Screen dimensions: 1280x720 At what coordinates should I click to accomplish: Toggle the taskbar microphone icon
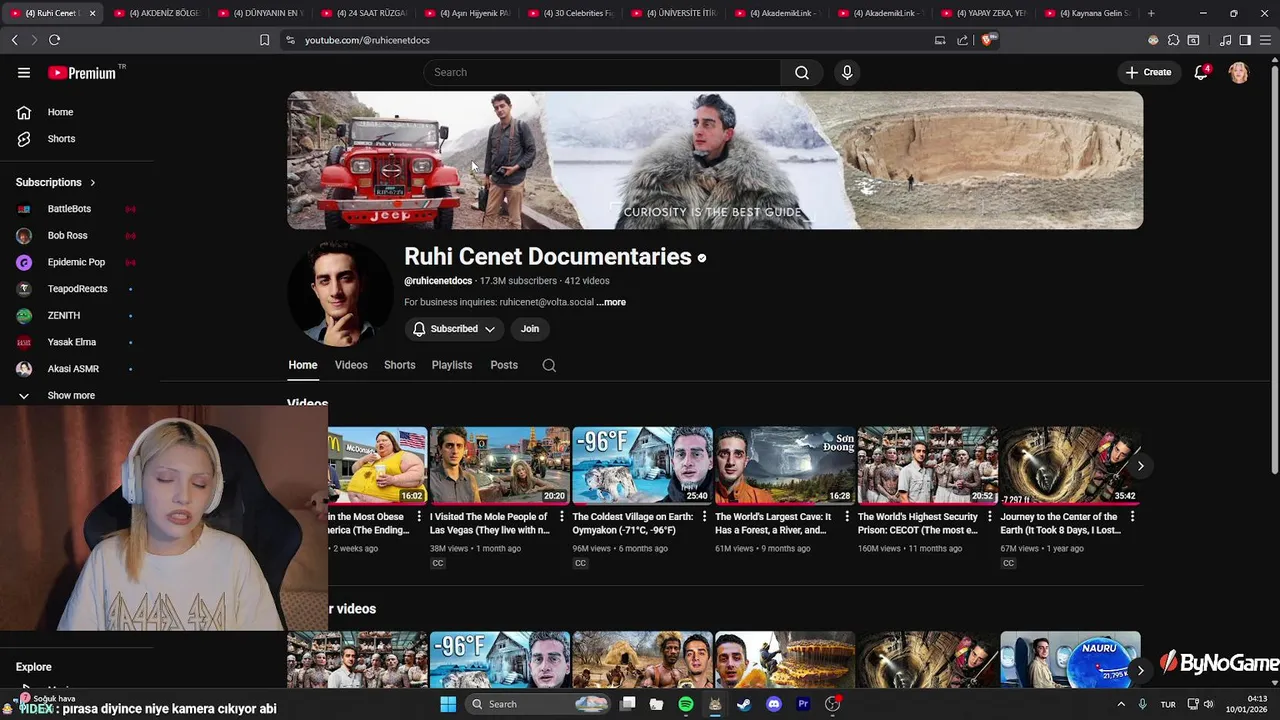[1142, 704]
